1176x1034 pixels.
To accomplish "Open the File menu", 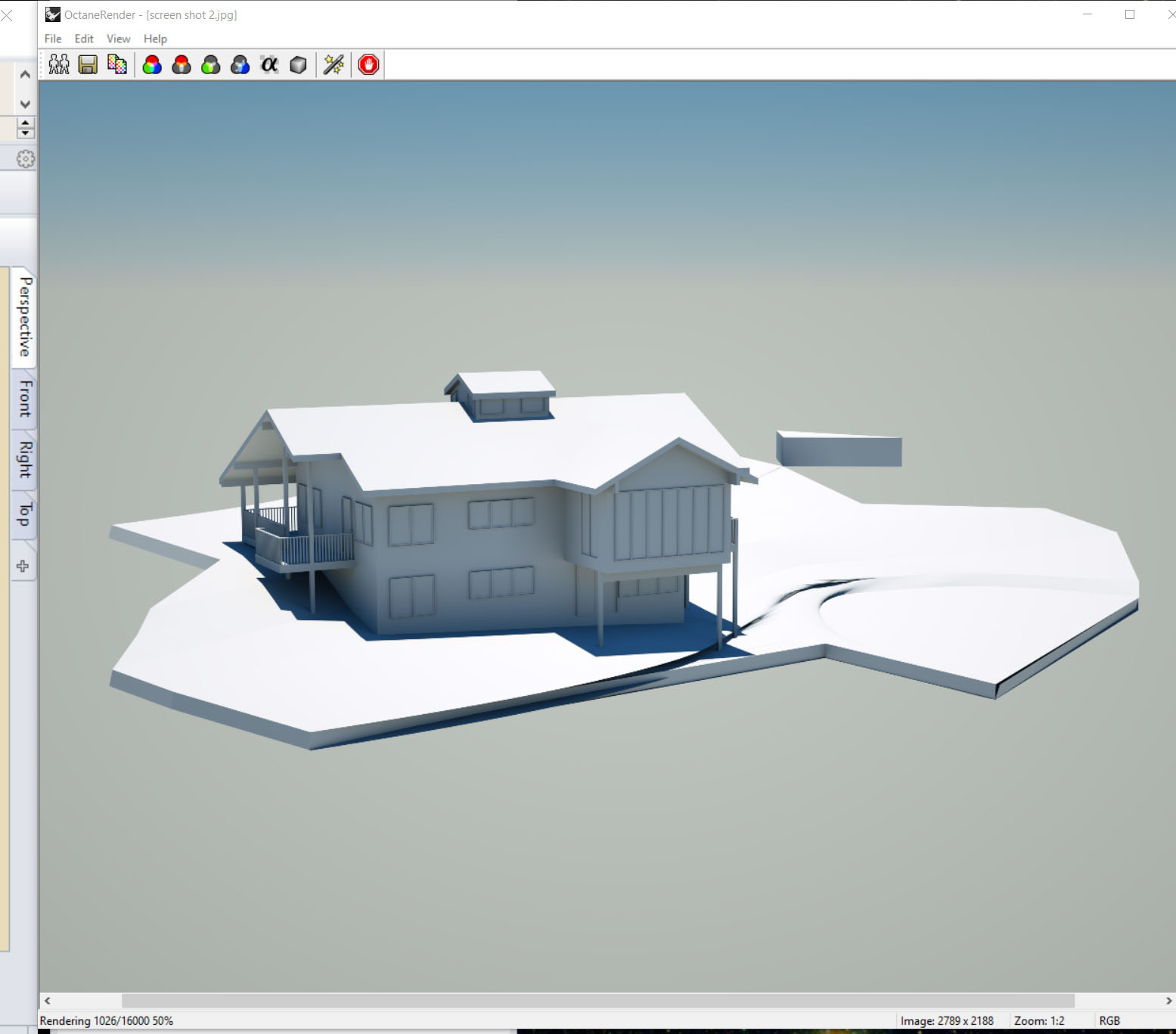I will click(53, 39).
